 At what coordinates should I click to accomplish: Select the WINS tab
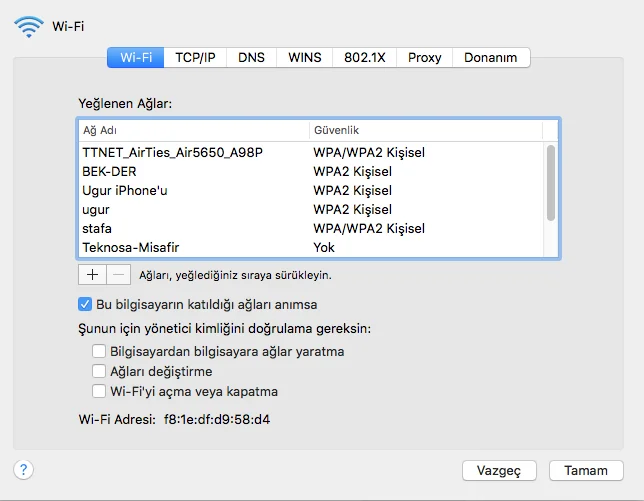pyautogui.click(x=305, y=58)
